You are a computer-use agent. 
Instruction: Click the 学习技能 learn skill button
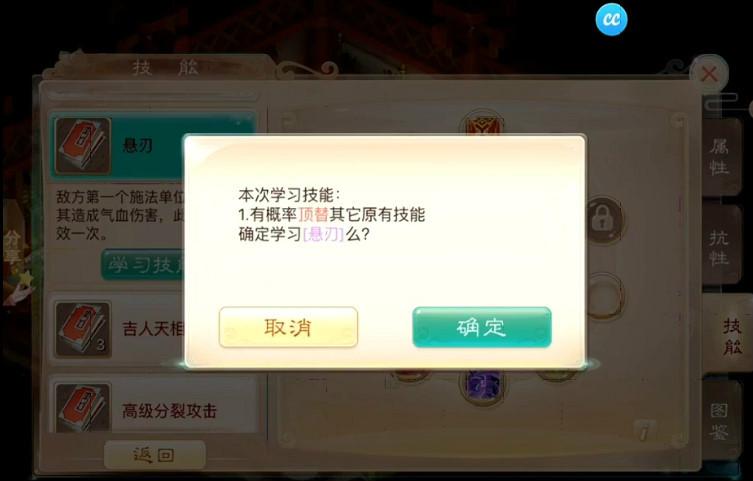pyautogui.click(x=142, y=265)
